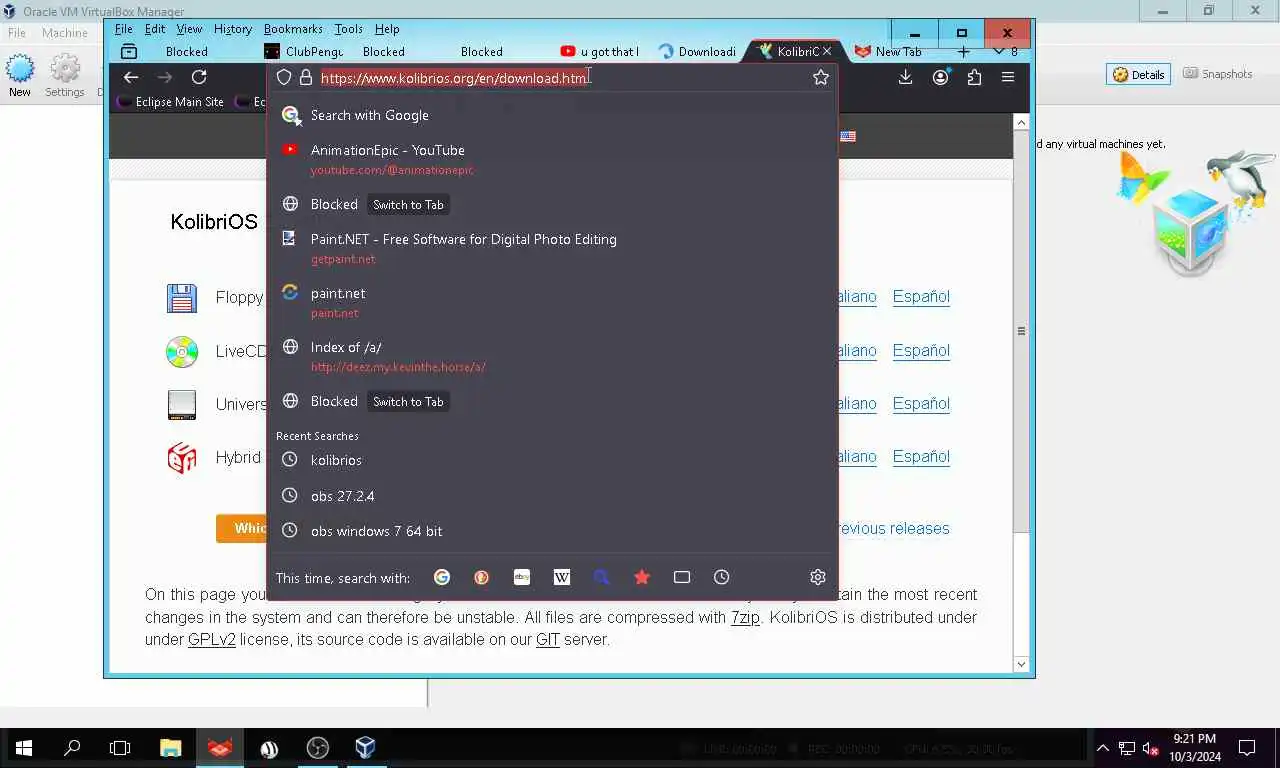Open the hamburger application menu
The image size is (1280, 768).
(x=1008, y=77)
